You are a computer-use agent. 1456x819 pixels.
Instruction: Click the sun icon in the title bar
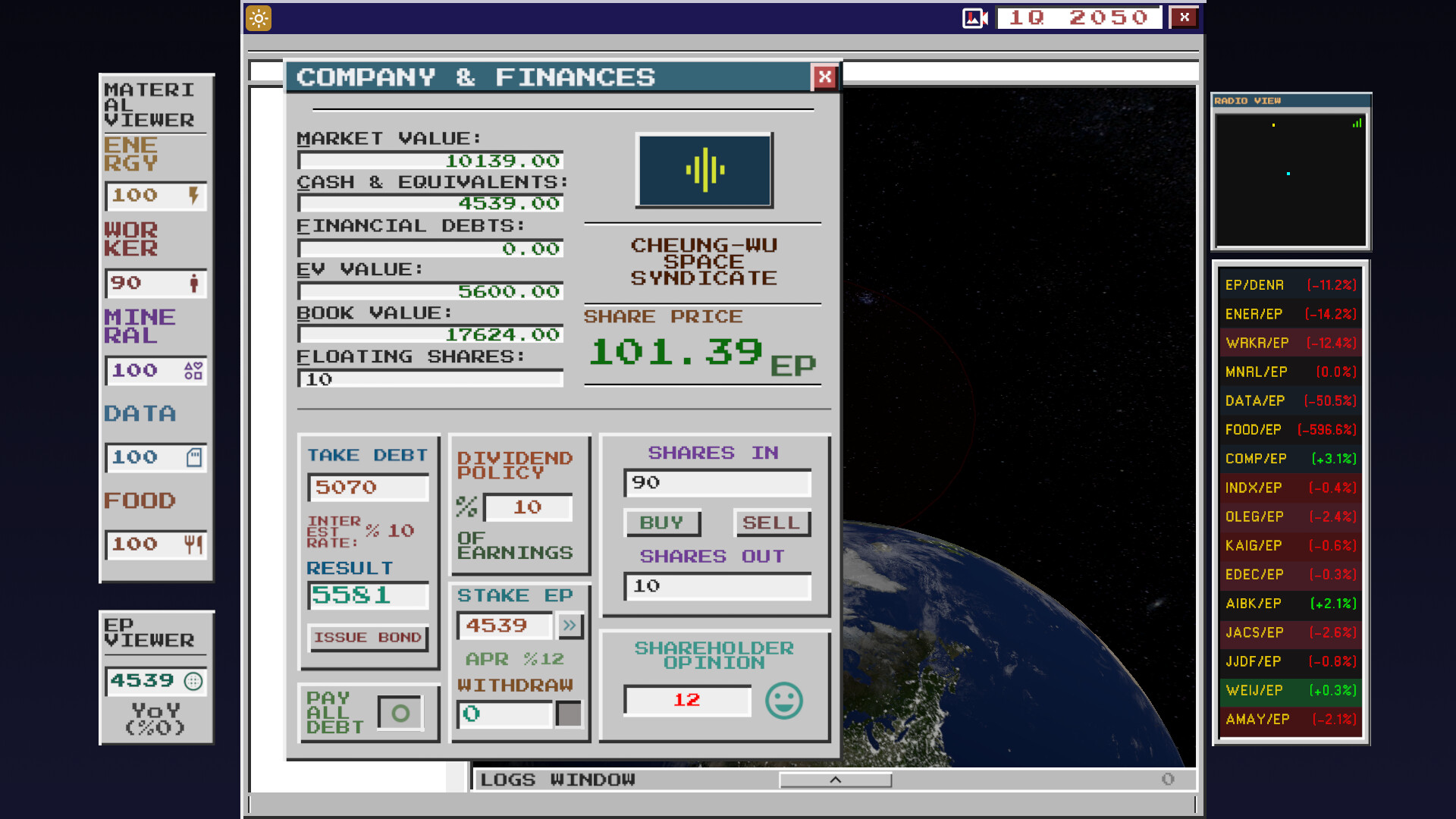coord(257,18)
